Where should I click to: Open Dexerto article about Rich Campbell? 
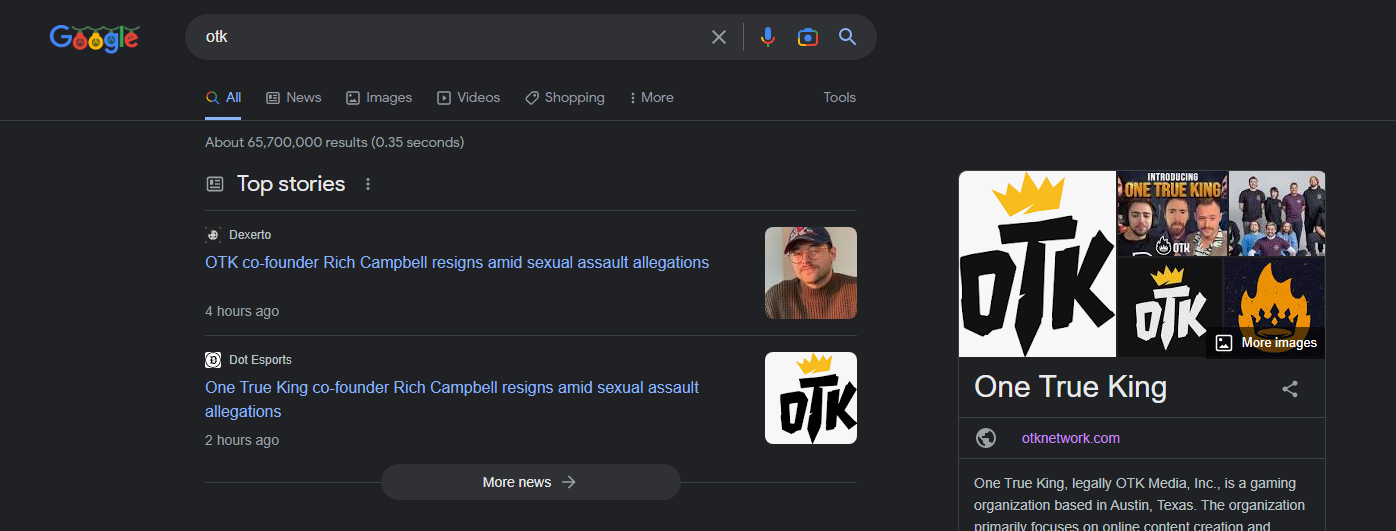pos(457,262)
